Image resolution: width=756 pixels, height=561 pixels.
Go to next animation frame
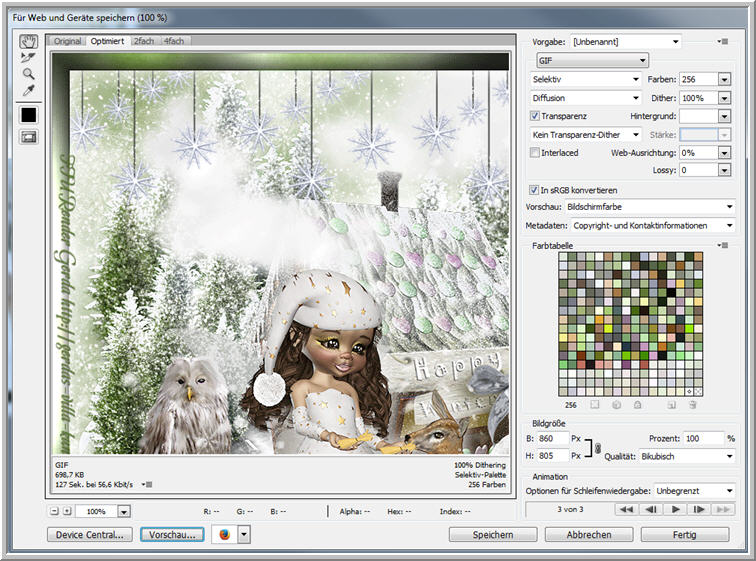[699, 509]
